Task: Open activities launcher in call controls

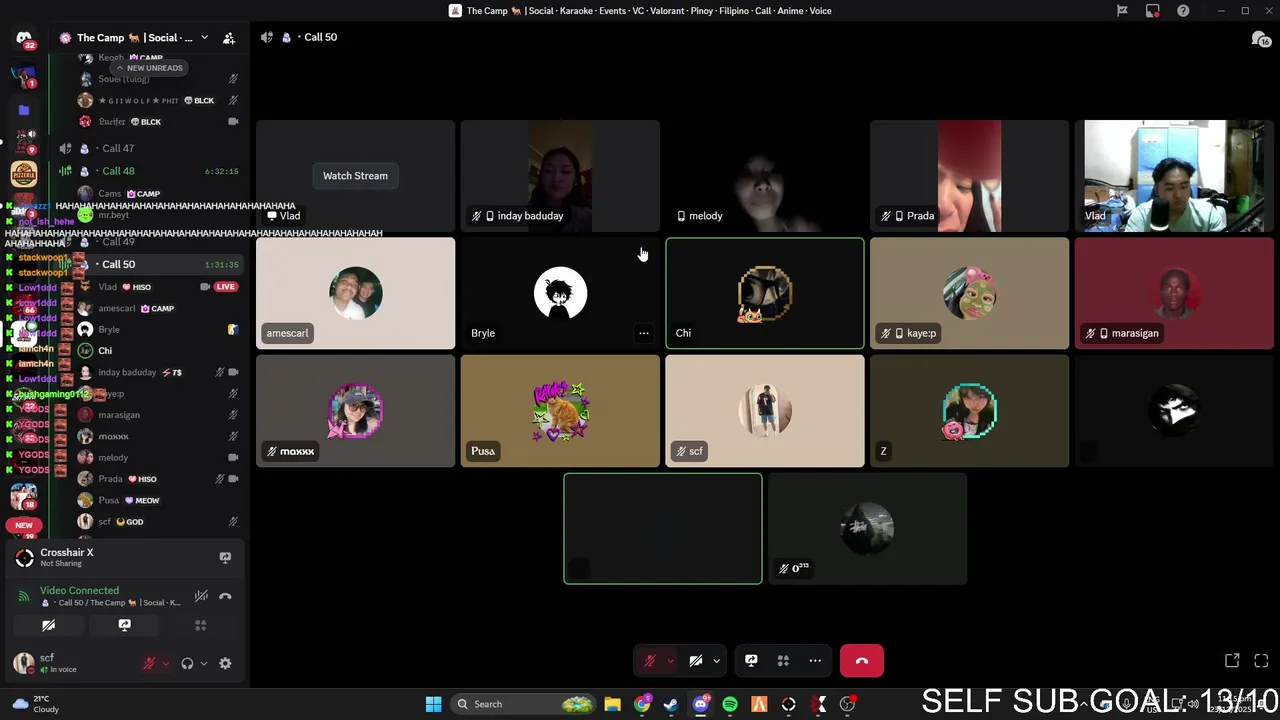Action: [783, 661]
